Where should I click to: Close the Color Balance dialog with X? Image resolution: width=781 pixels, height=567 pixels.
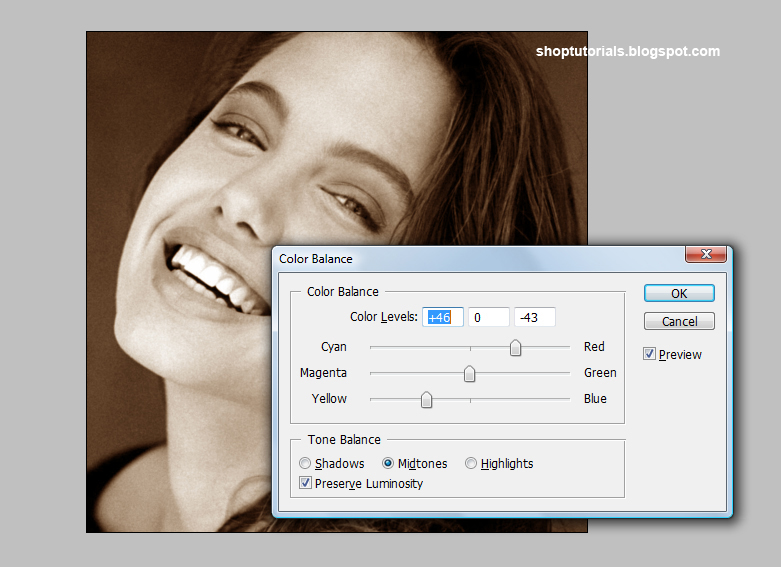point(706,254)
